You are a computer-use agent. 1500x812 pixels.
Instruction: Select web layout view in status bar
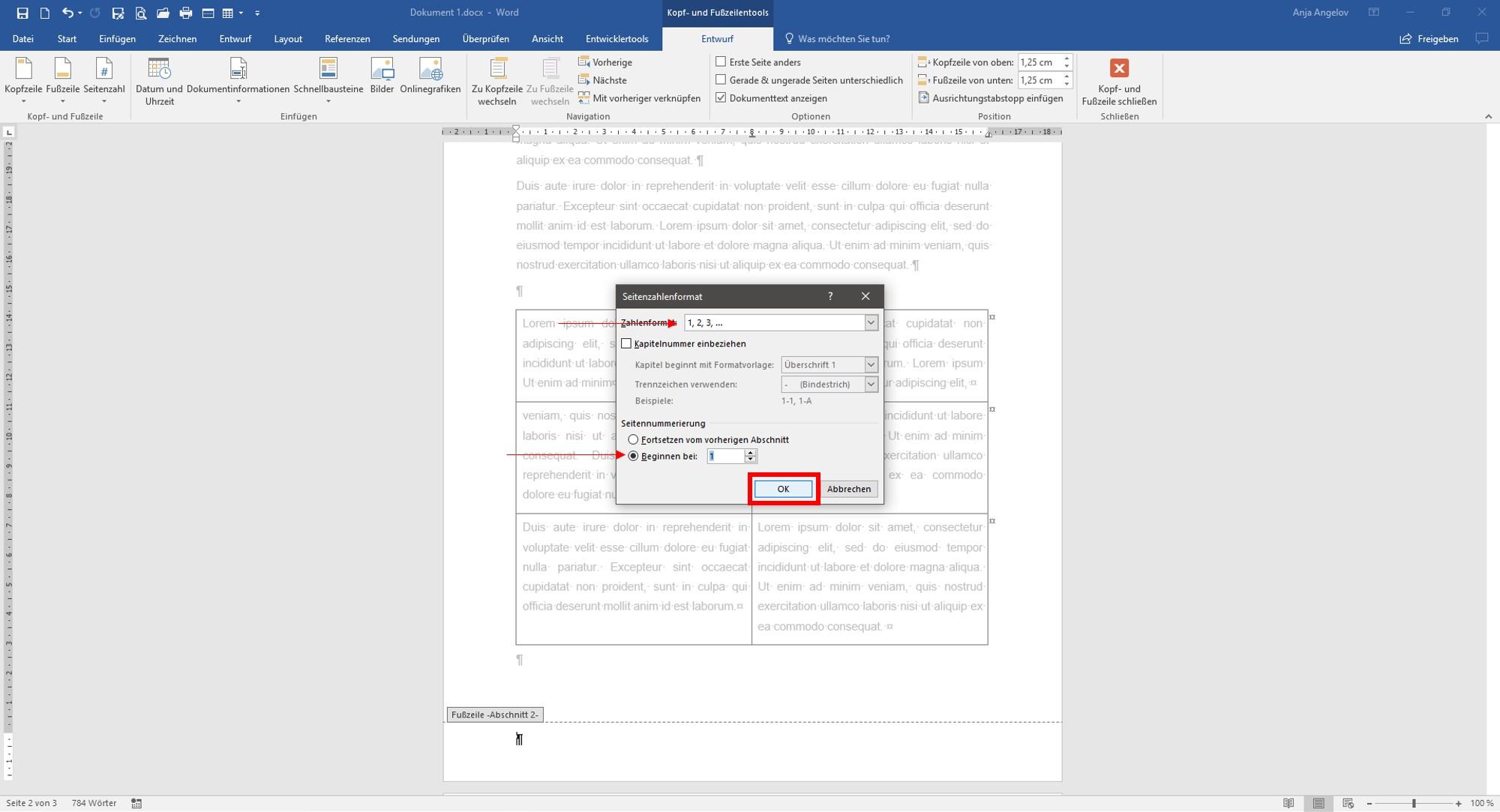click(x=1348, y=803)
